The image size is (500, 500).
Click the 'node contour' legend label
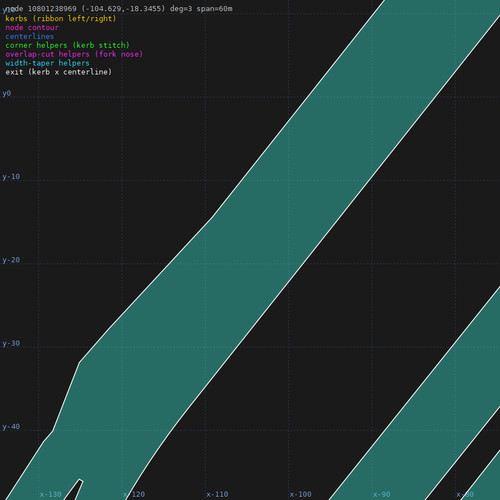[x=32, y=27]
